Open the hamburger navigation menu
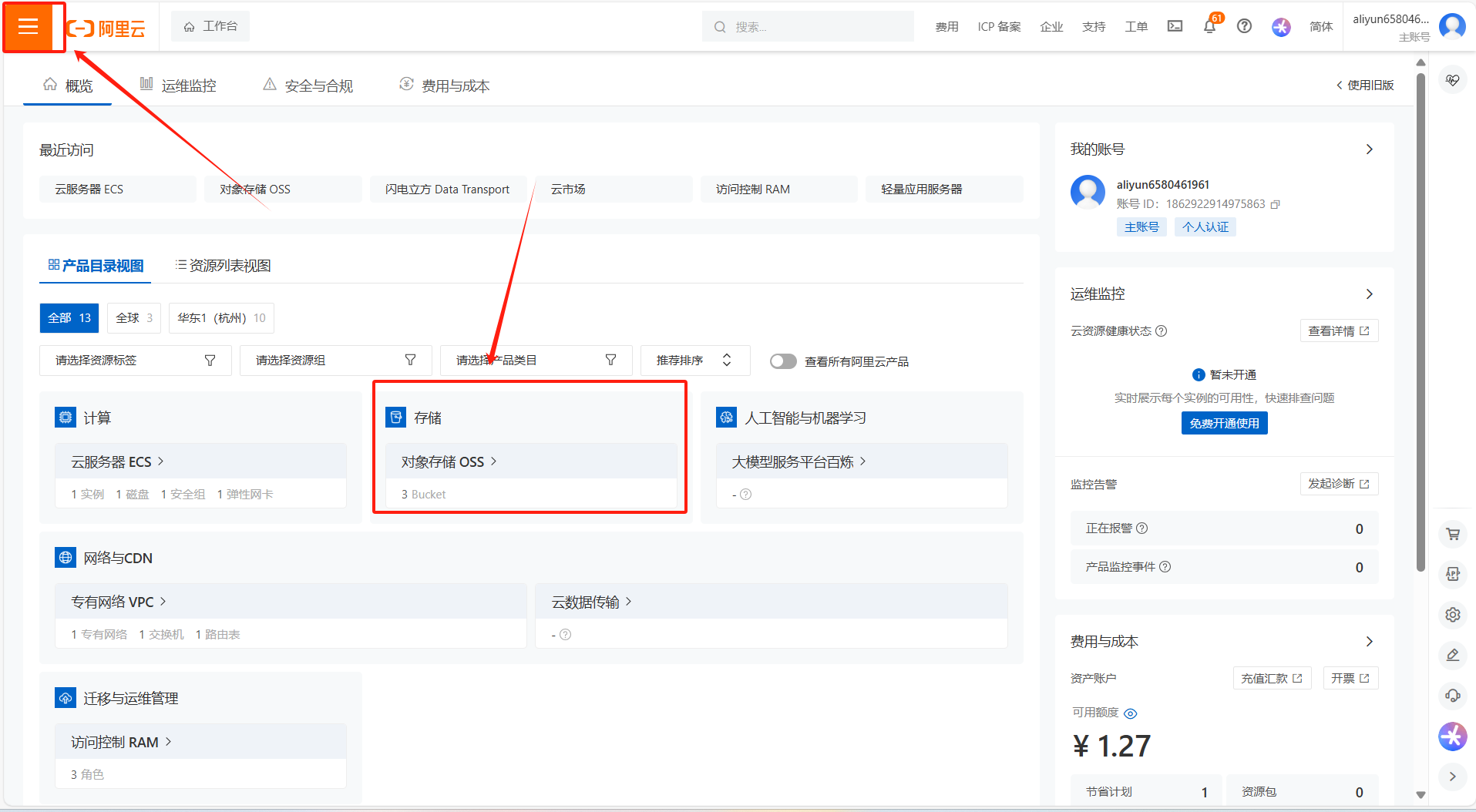Viewport: 1476px width, 812px height. [28, 27]
